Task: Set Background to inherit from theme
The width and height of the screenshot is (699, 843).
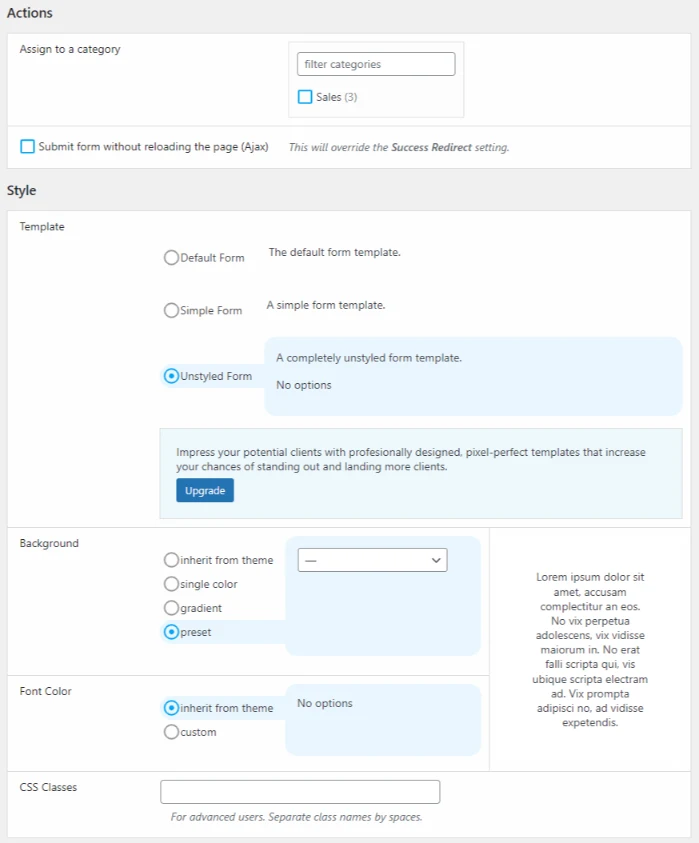Action: point(171,560)
